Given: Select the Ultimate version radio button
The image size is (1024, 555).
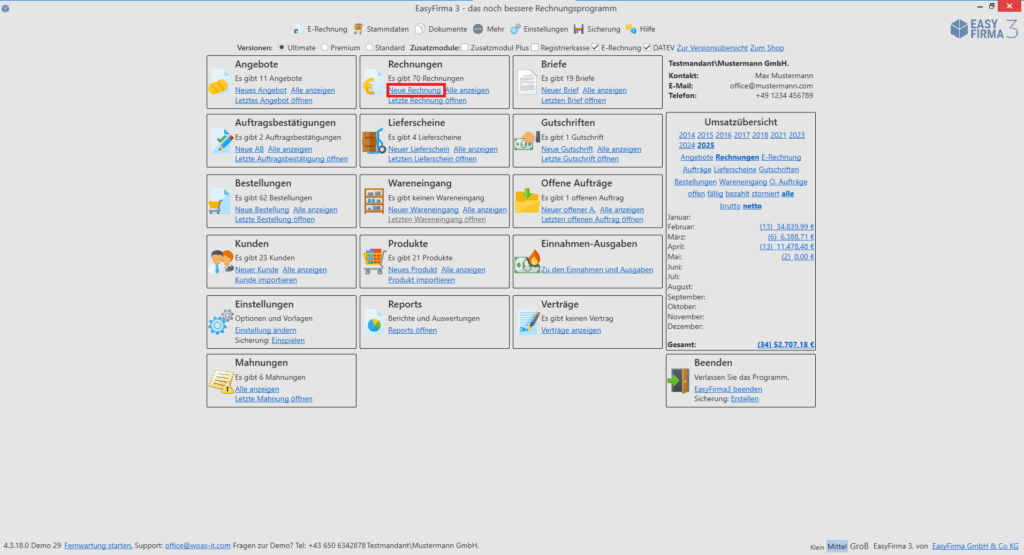Looking at the screenshot, I should [x=281, y=48].
